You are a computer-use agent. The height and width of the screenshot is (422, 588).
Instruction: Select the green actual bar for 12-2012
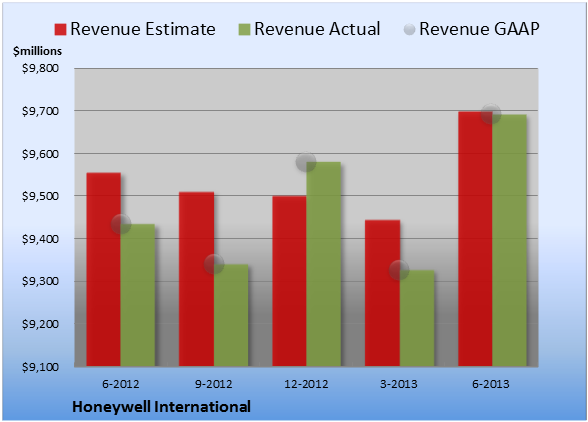pyautogui.click(x=324, y=264)
